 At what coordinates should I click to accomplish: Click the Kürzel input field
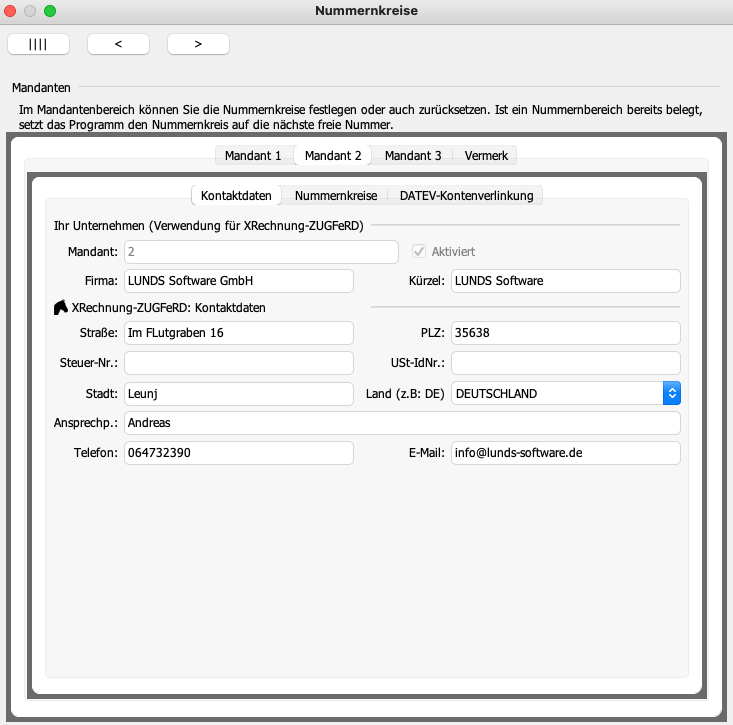[566, 281]
